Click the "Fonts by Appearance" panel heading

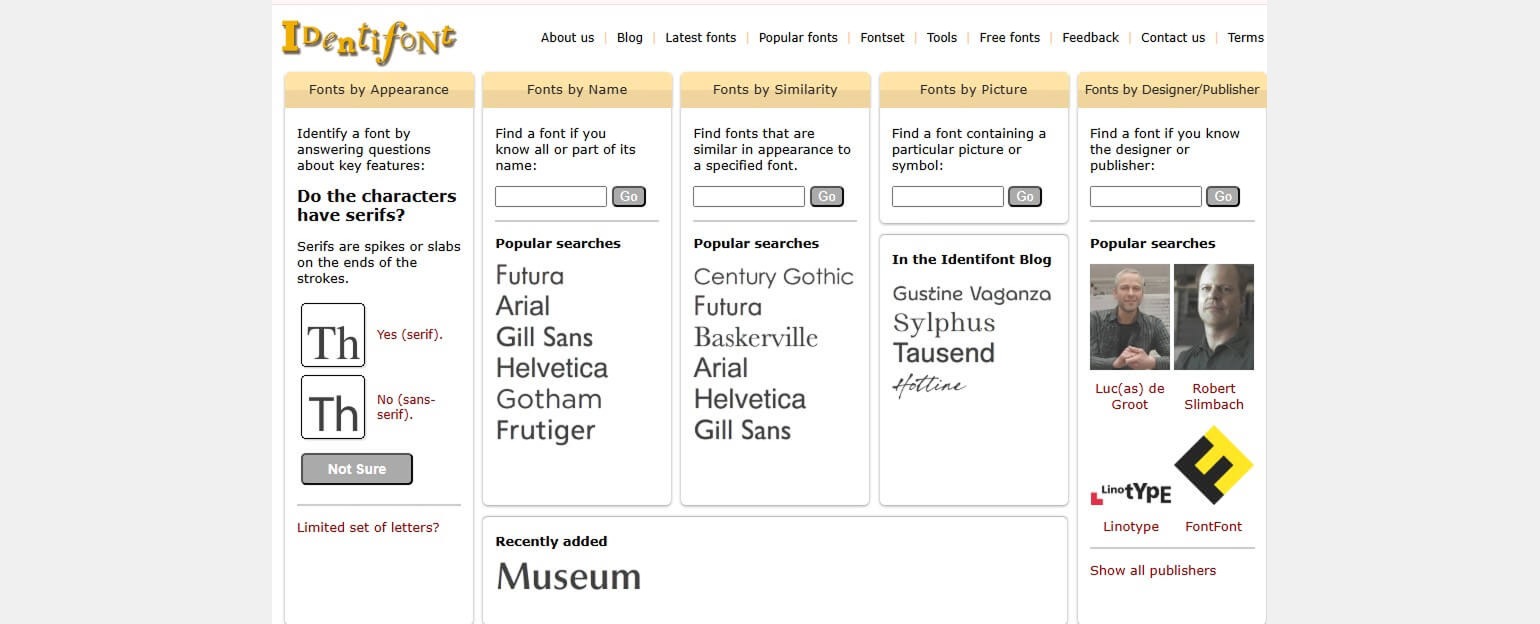(x=379, y=89)
